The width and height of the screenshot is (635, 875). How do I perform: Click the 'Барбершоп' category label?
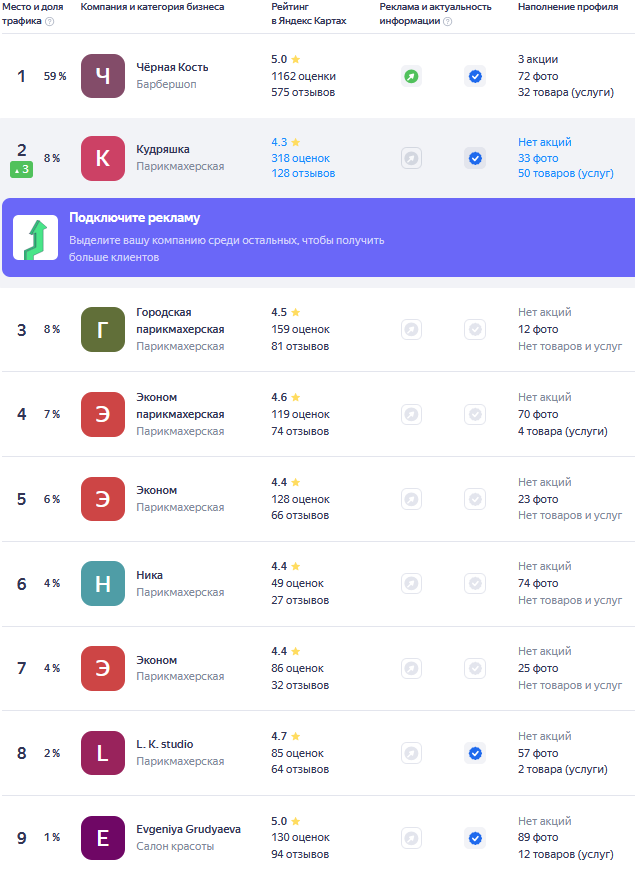point(166,84)
